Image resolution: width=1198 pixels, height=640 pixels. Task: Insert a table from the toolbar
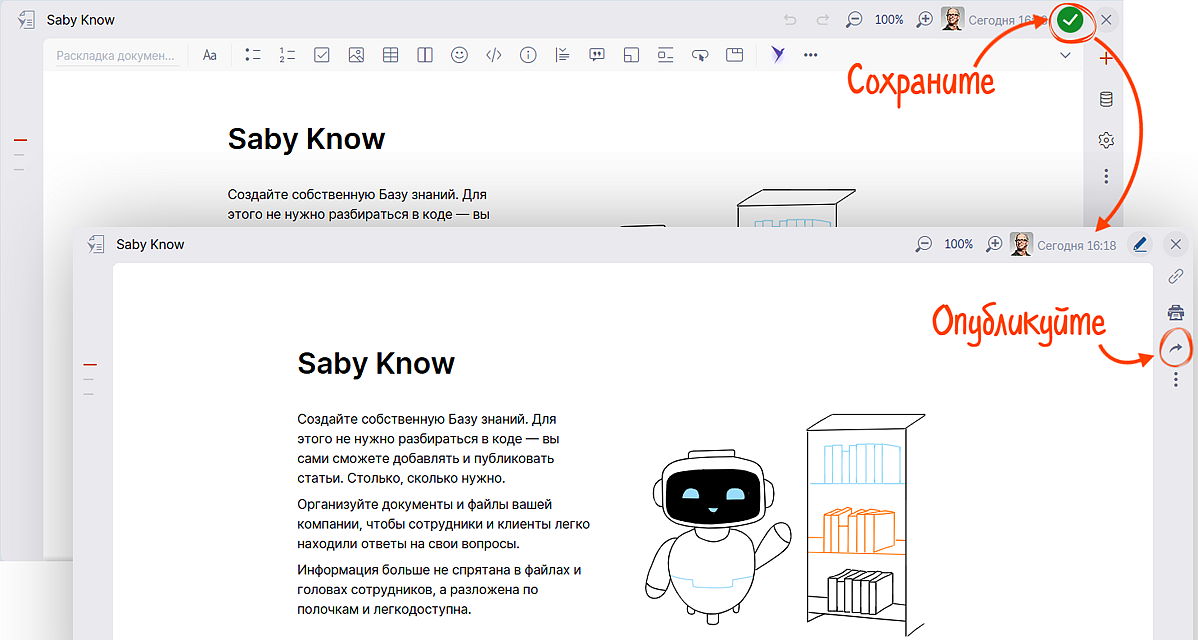pos(390,55)
